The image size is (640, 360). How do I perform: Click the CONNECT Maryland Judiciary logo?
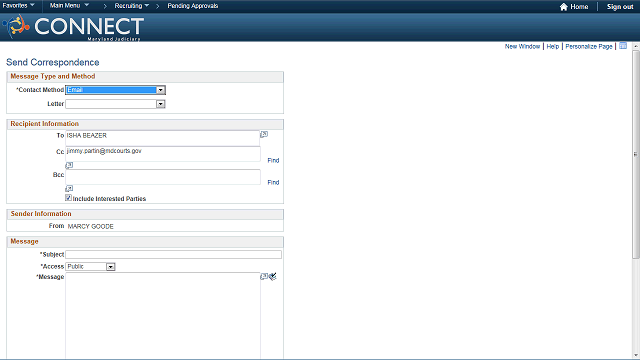click(73, 27)
